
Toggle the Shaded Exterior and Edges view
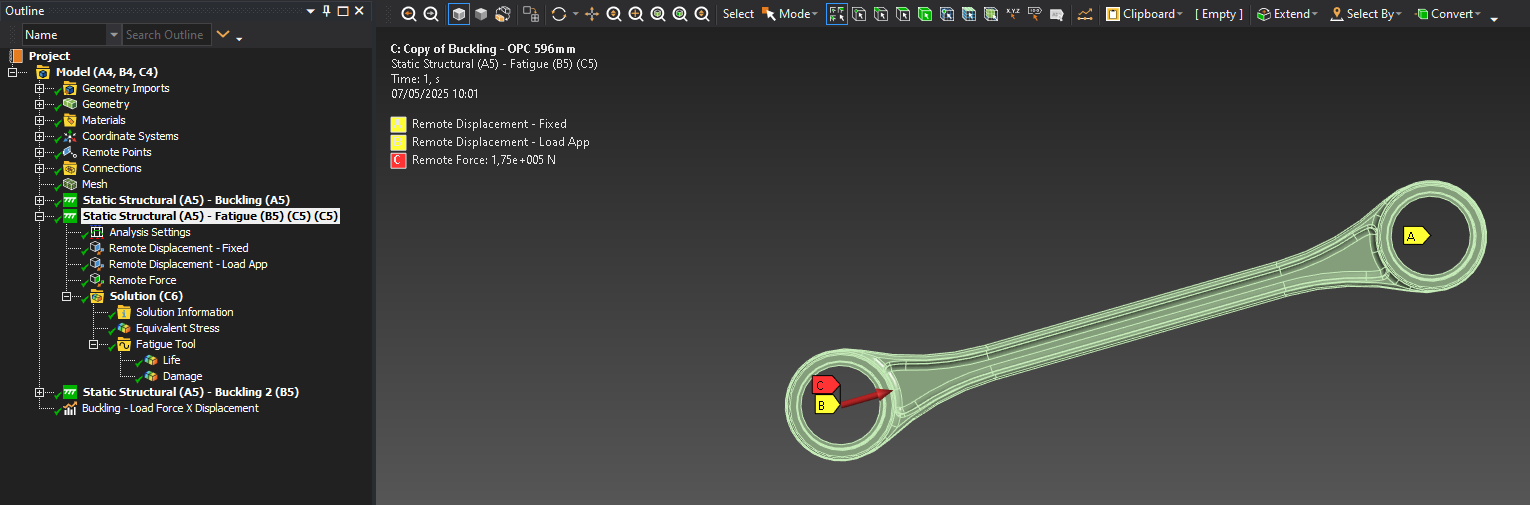coord(459,14)
